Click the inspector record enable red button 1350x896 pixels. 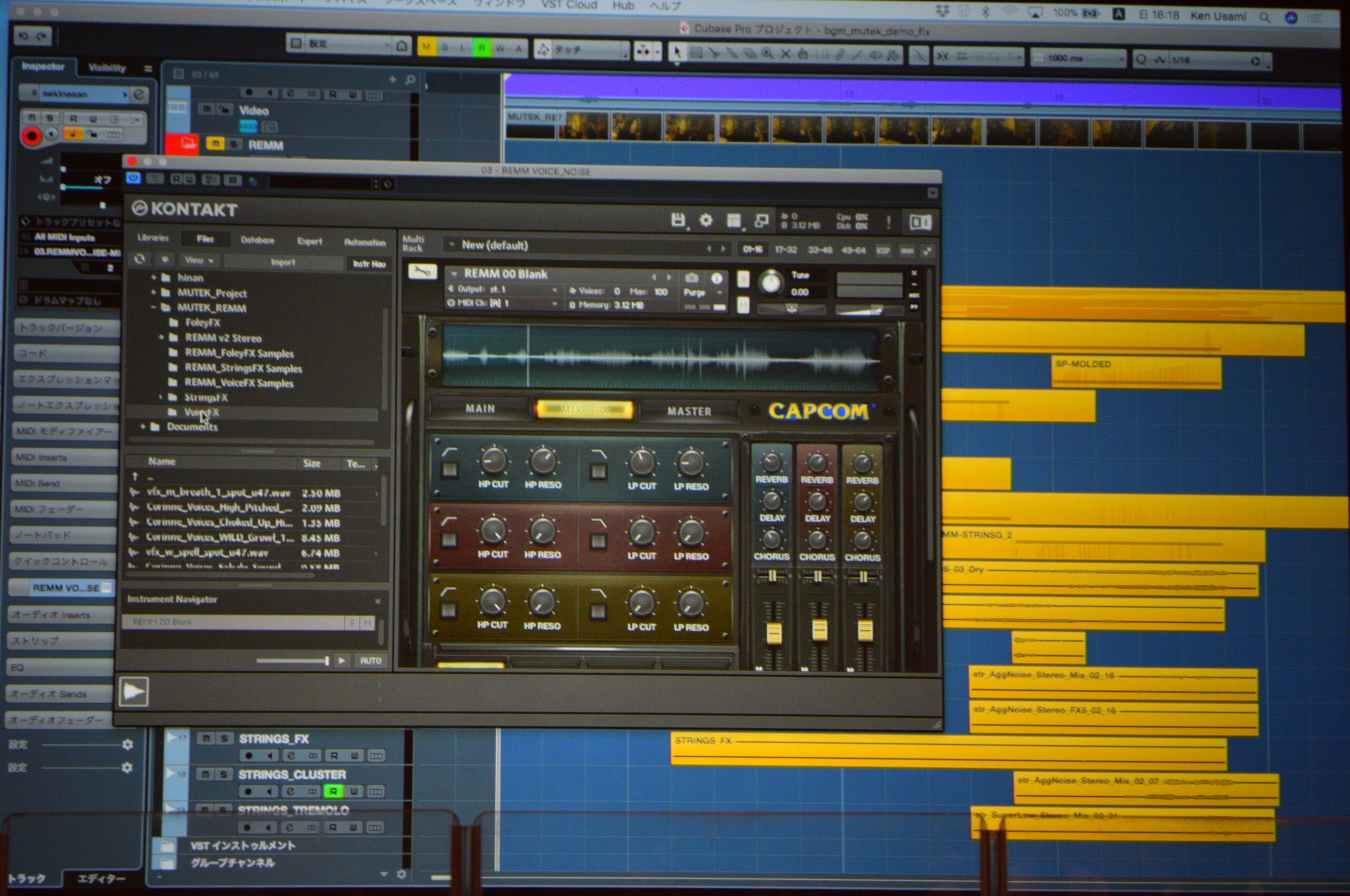(32, 136)
